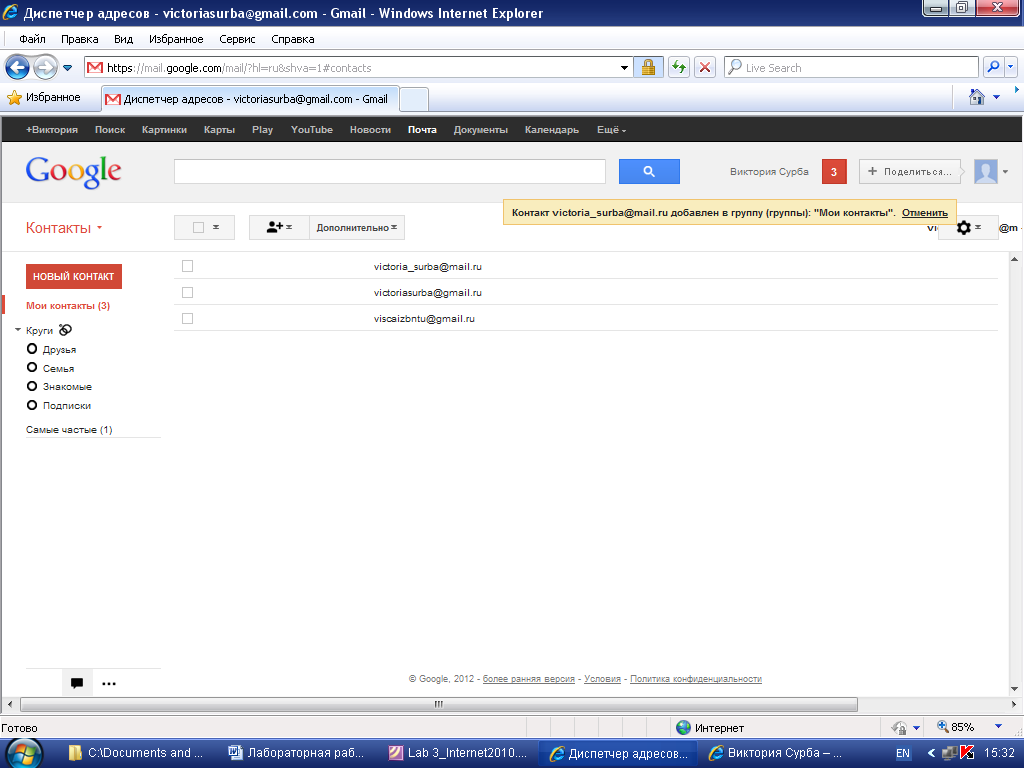Open the Контакты dropdown switcher
This screenshot has width=1024, height=768.
64,228
